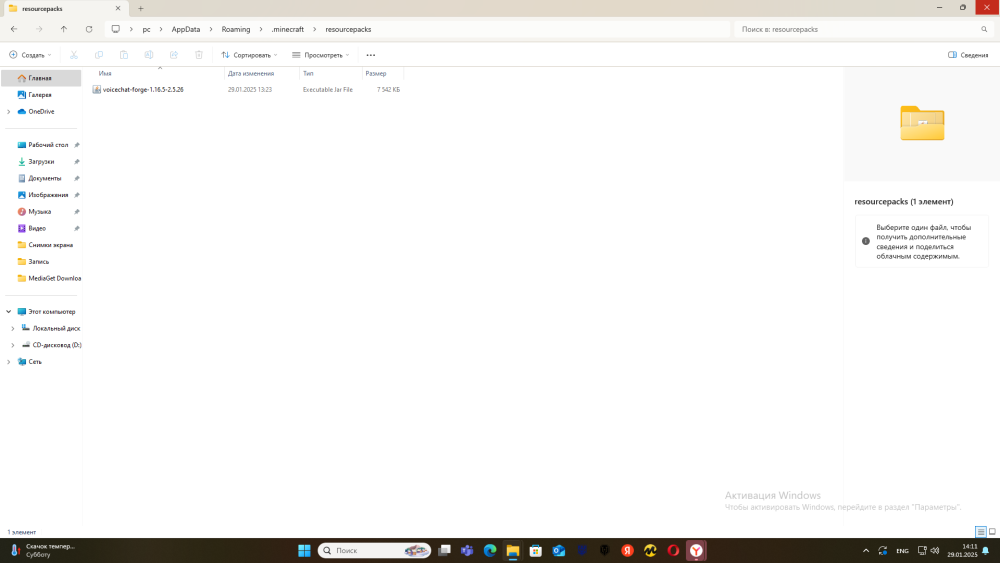
Task: Navigate to .minecraft in breadcrumb
Action: point(288,29)
